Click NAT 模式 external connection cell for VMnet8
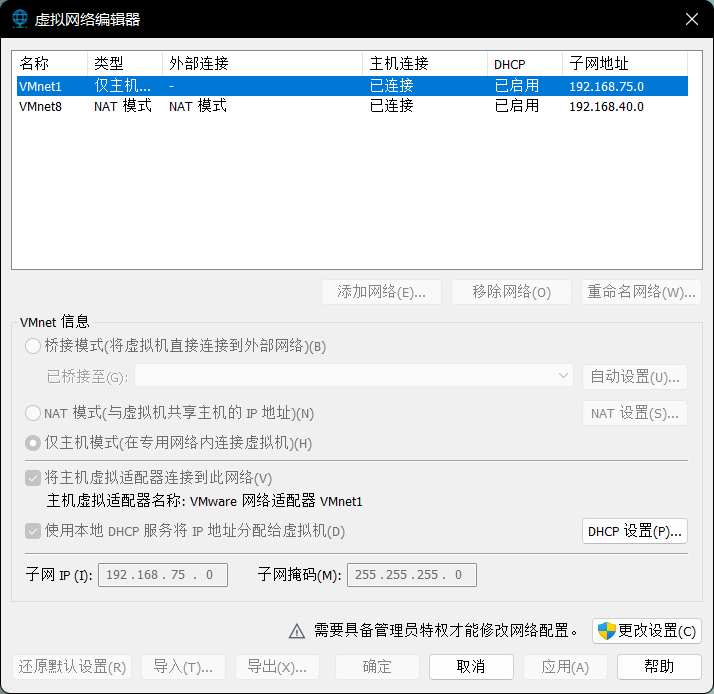 click(198, 106)
